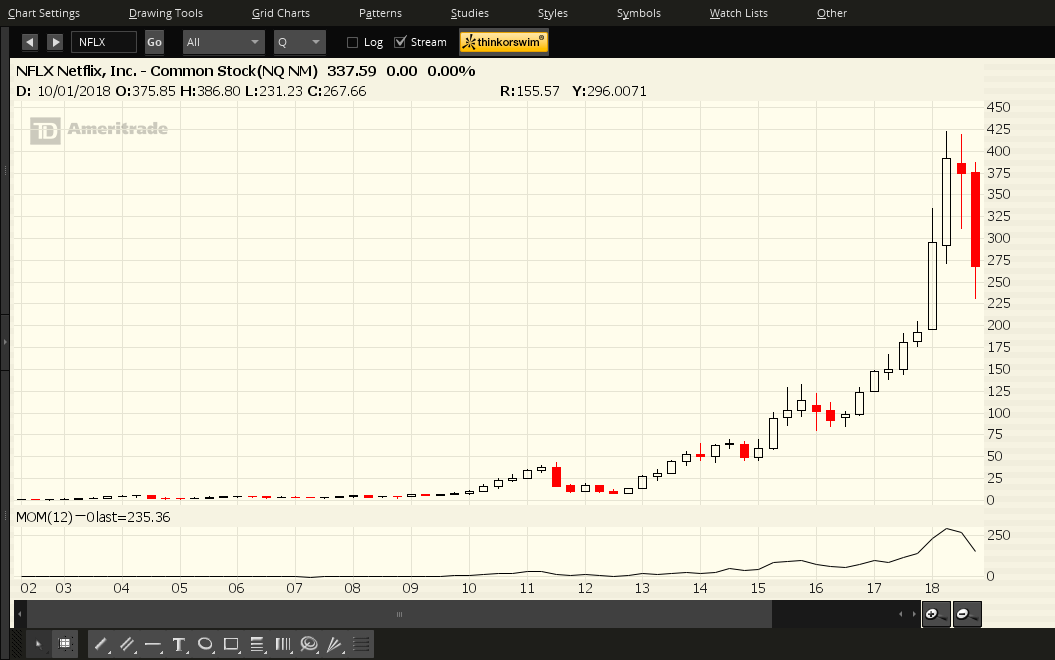
Task: Select the horizontal grid lines tool
Action: point(361,645)
